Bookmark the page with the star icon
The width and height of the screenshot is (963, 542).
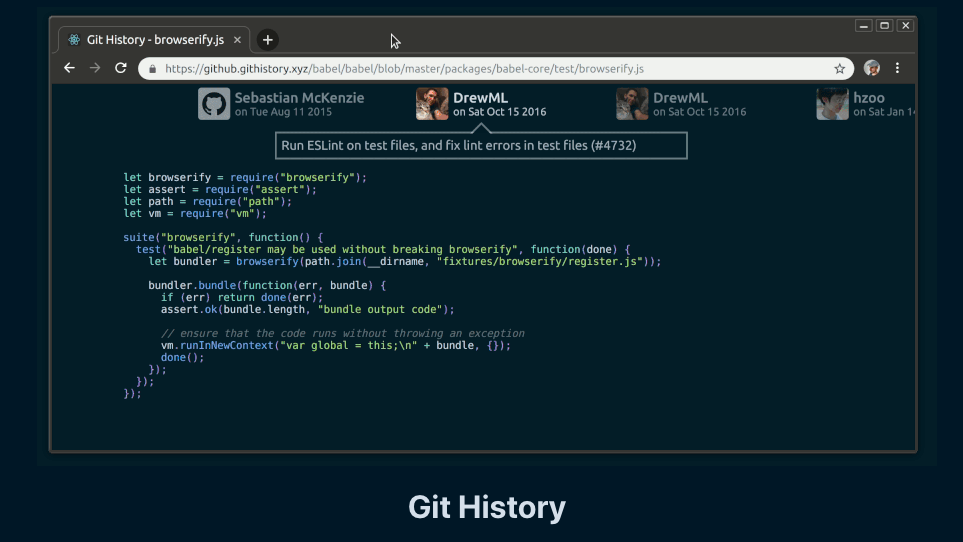840,69
